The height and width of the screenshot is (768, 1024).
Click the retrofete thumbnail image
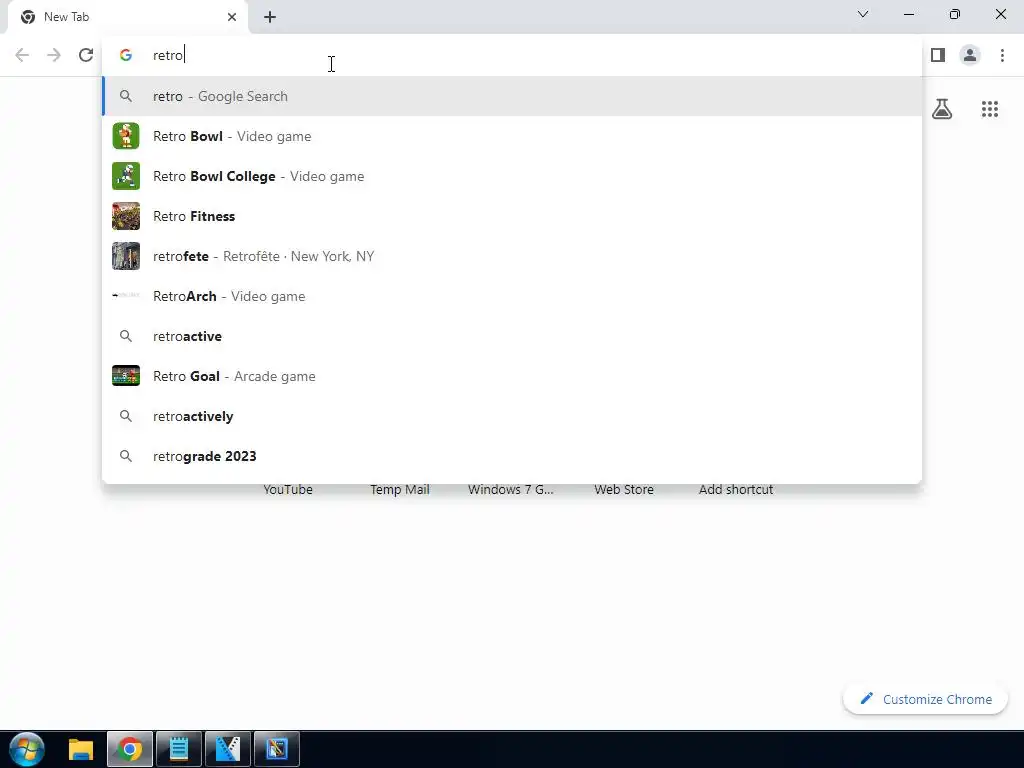point(126,256)
